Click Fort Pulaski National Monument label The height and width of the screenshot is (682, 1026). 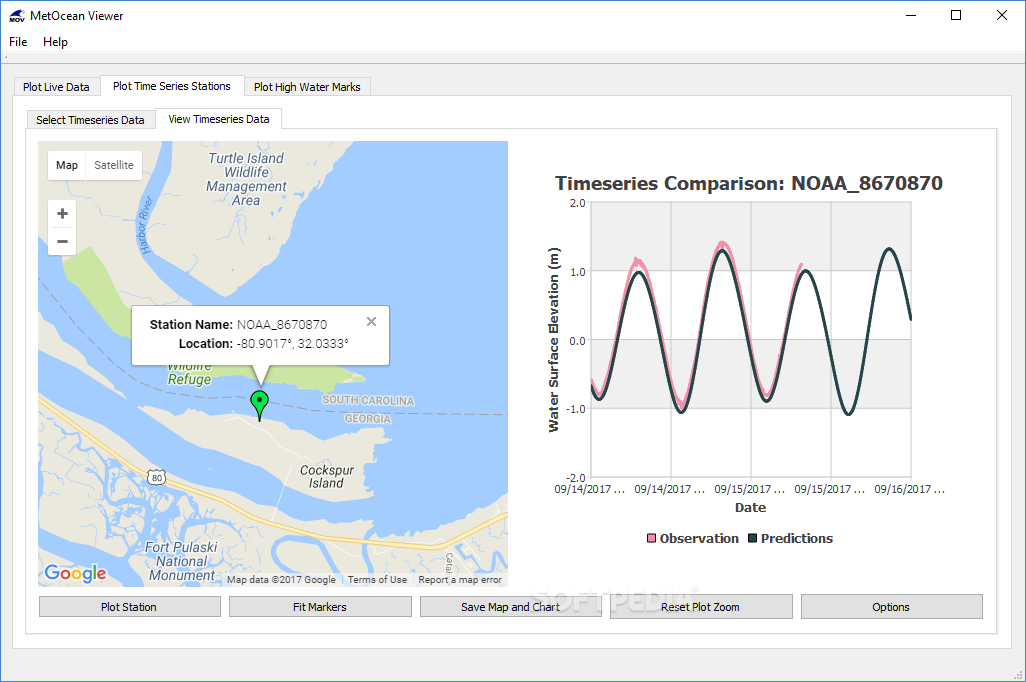(181, 561)
